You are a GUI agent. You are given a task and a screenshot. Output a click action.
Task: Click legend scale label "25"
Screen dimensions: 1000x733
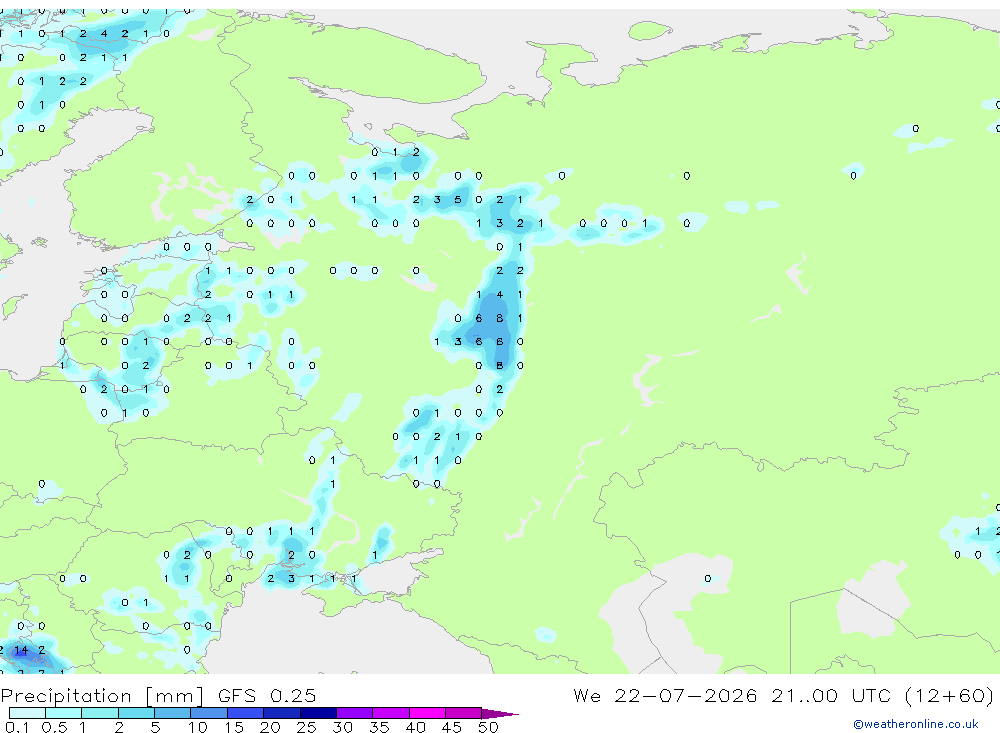pos(307,727)
